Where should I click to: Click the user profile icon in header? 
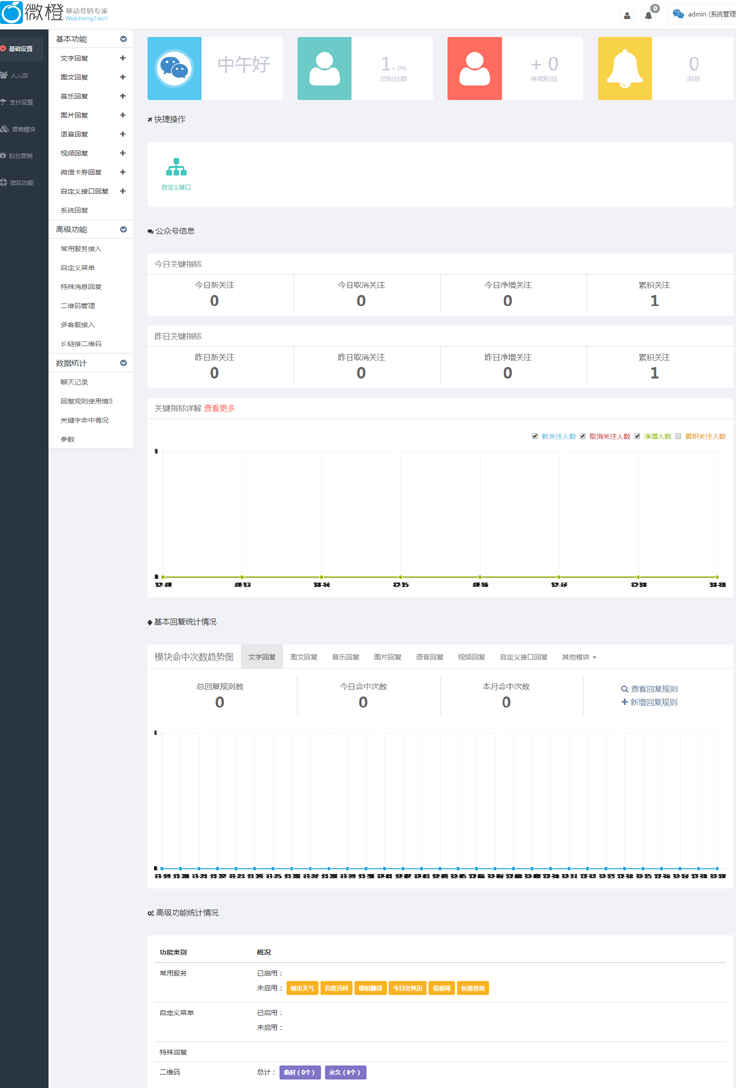pyautogui.click(x=627, y=15)
